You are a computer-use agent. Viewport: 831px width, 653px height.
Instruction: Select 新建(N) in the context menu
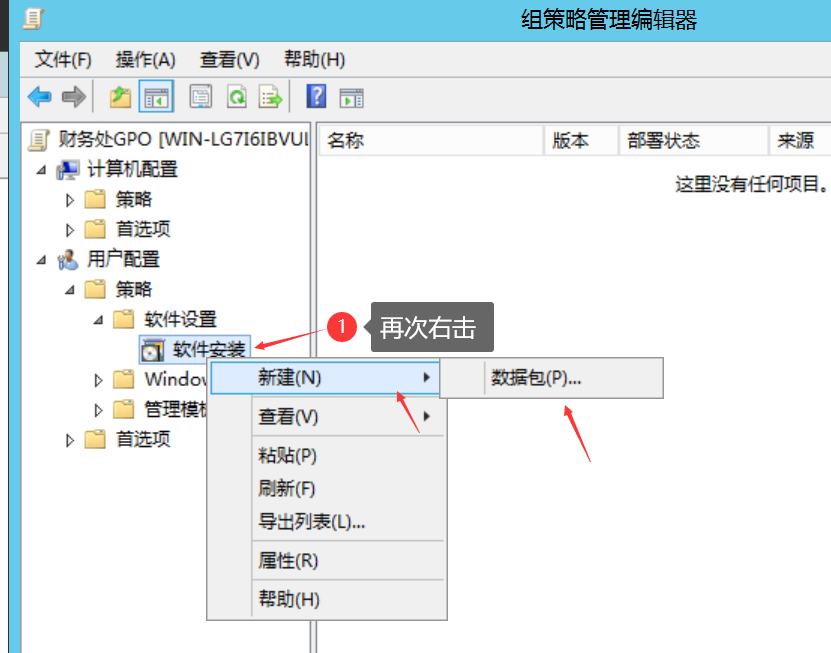(325, 378)
